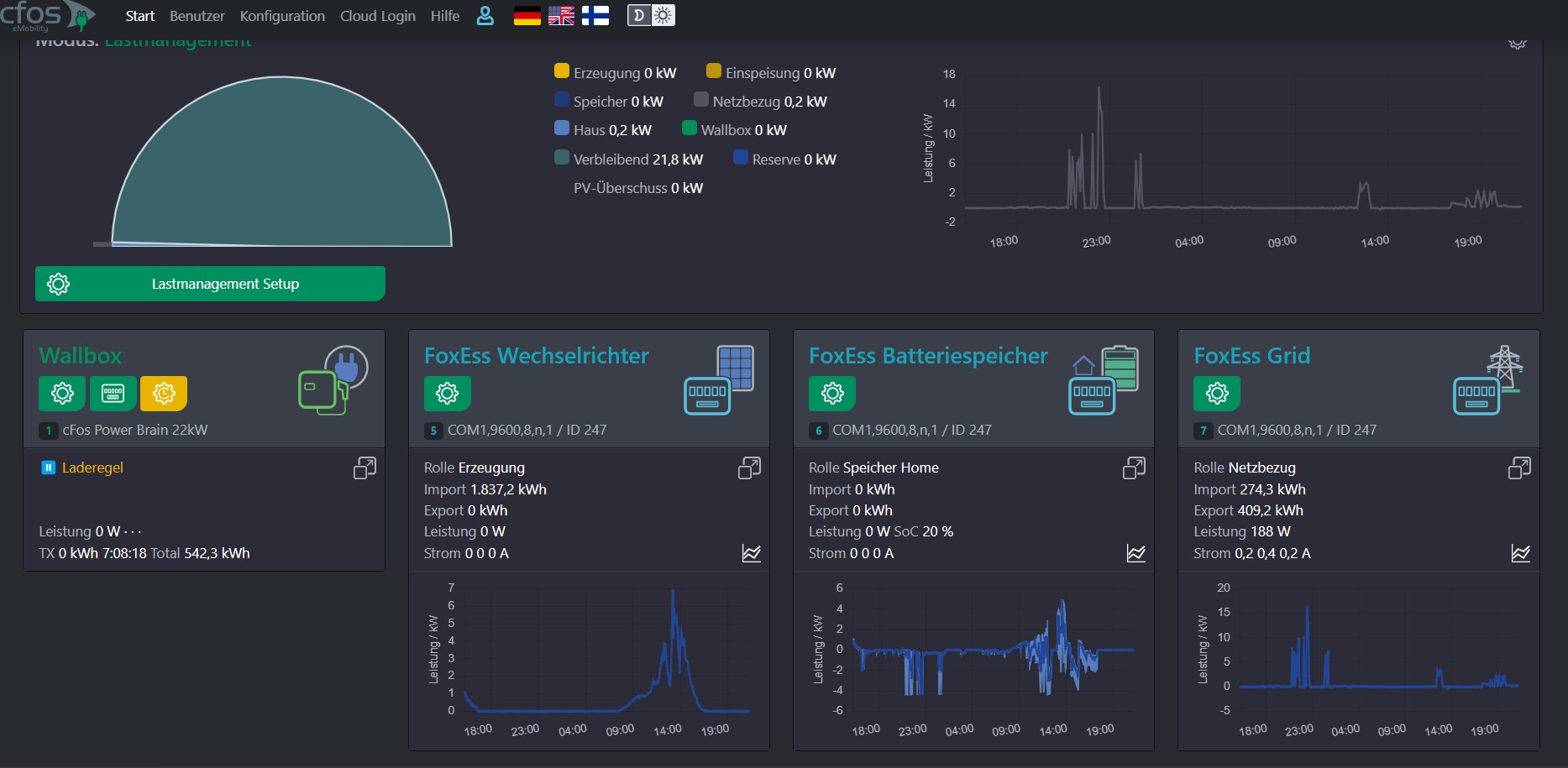The width and height of the screenshot is (1568, 768).
Task: Enable dark mode with moon icon
Action: (x=639, y=16)
